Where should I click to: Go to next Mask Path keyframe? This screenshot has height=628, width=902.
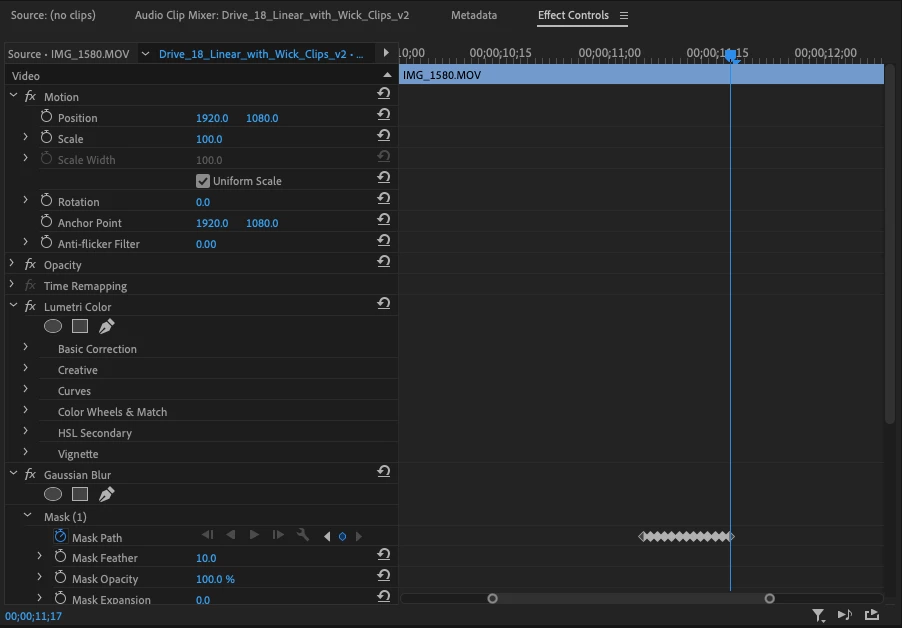[358, 537]
